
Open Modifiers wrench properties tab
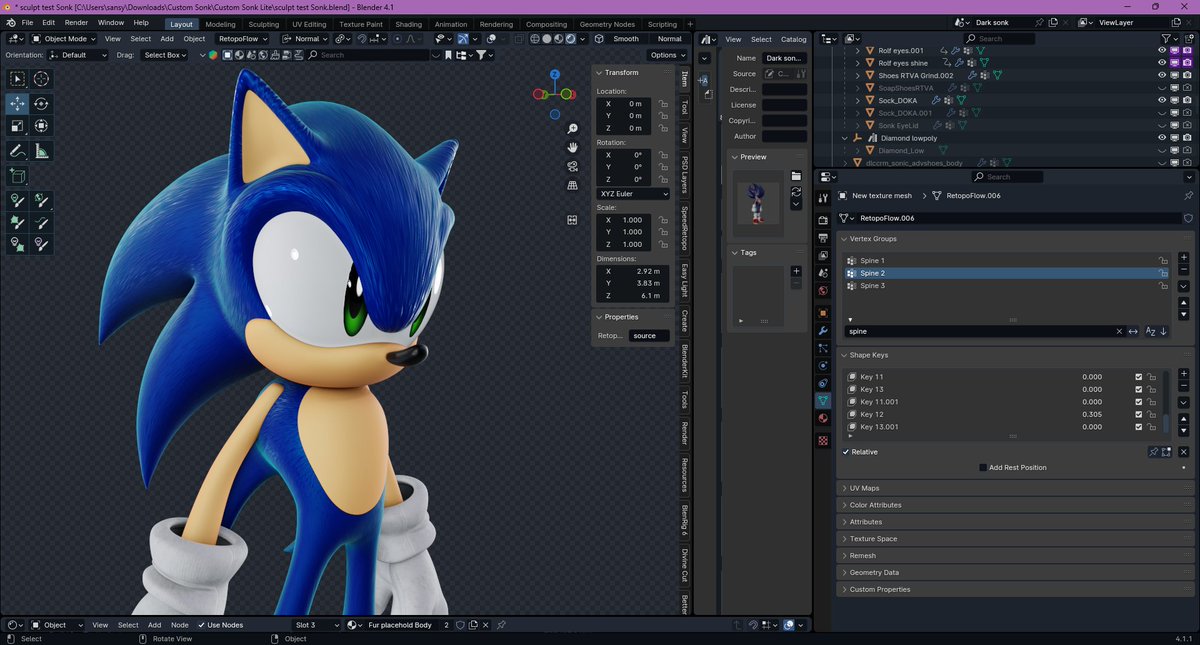[823, 331]
